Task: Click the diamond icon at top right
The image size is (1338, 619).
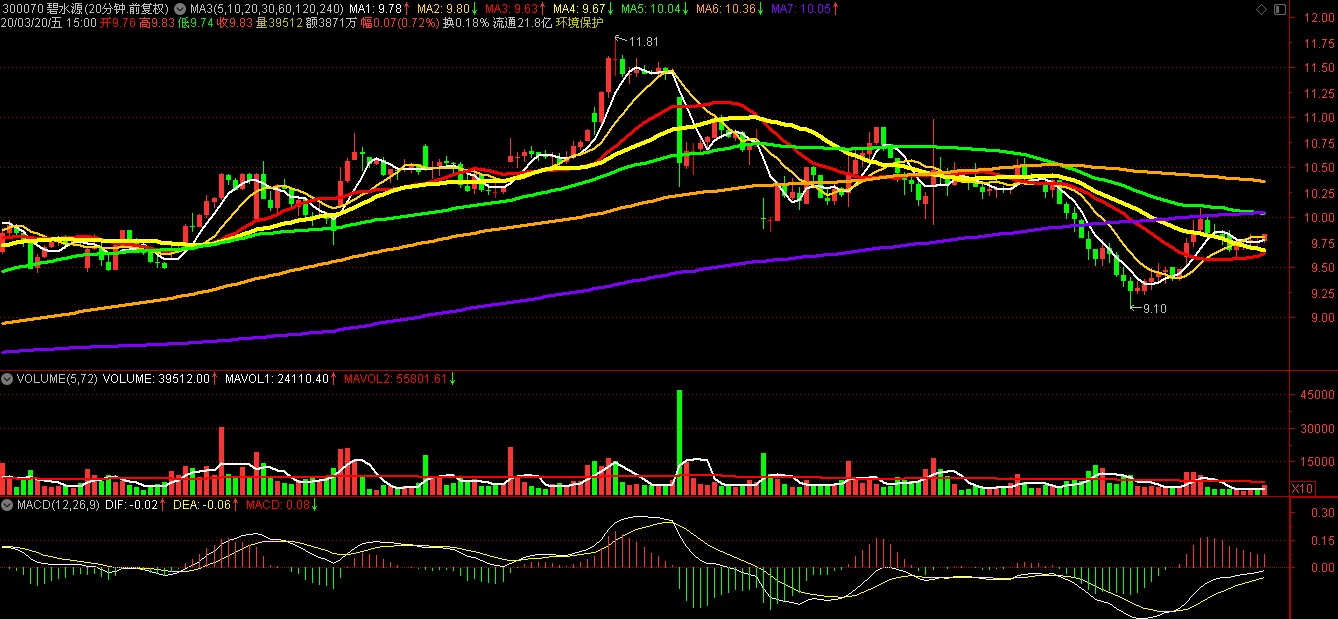Action: [1260, 8]
